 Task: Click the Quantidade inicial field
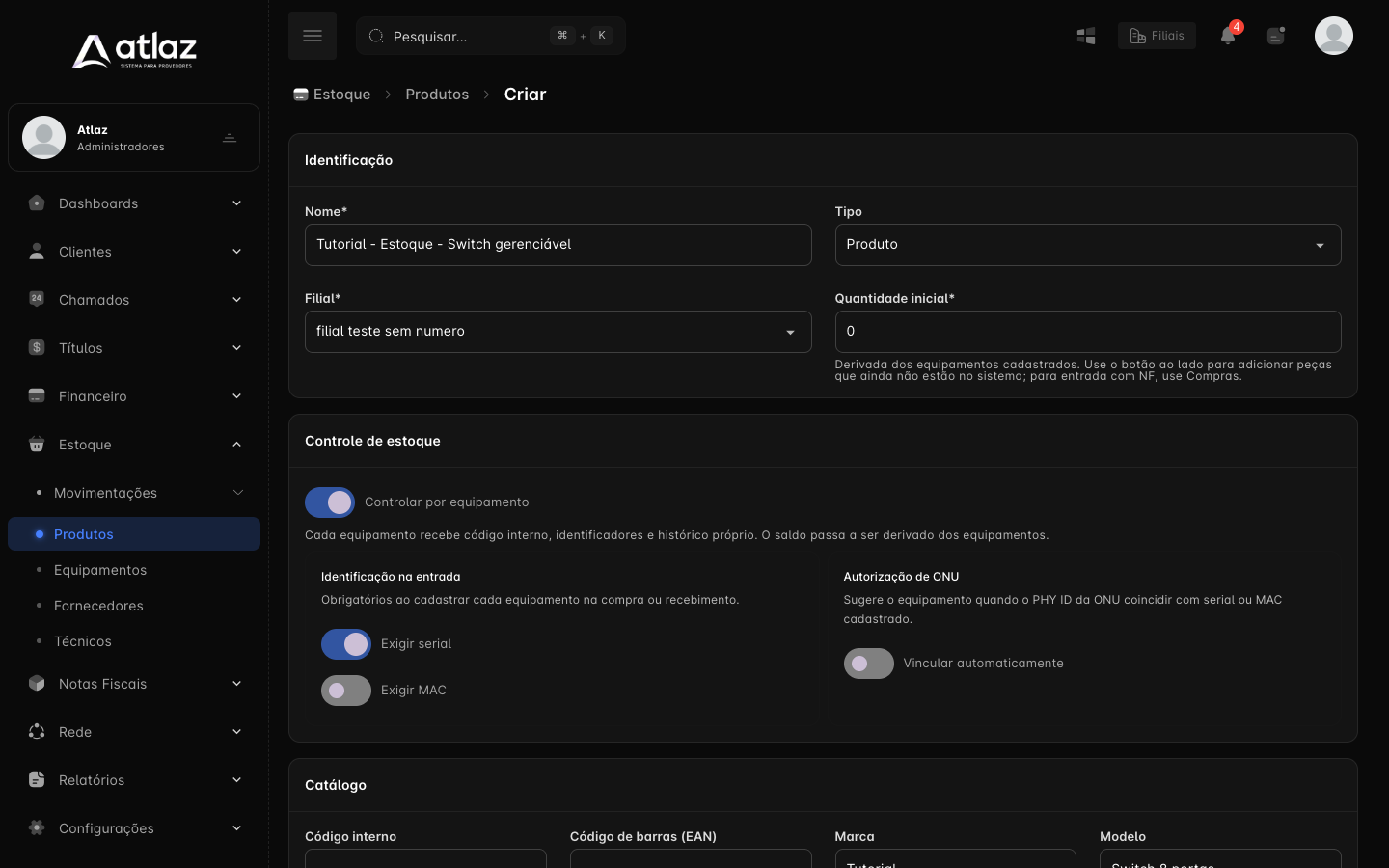pyautogui.click(x=1088, y=332)
